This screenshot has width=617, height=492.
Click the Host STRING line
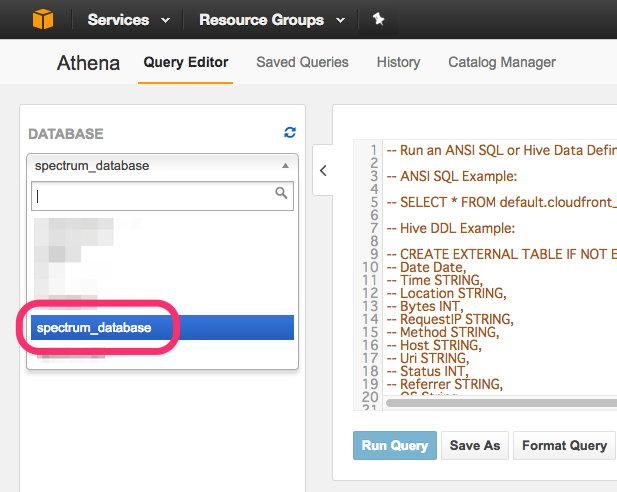[x=434, y=345]
